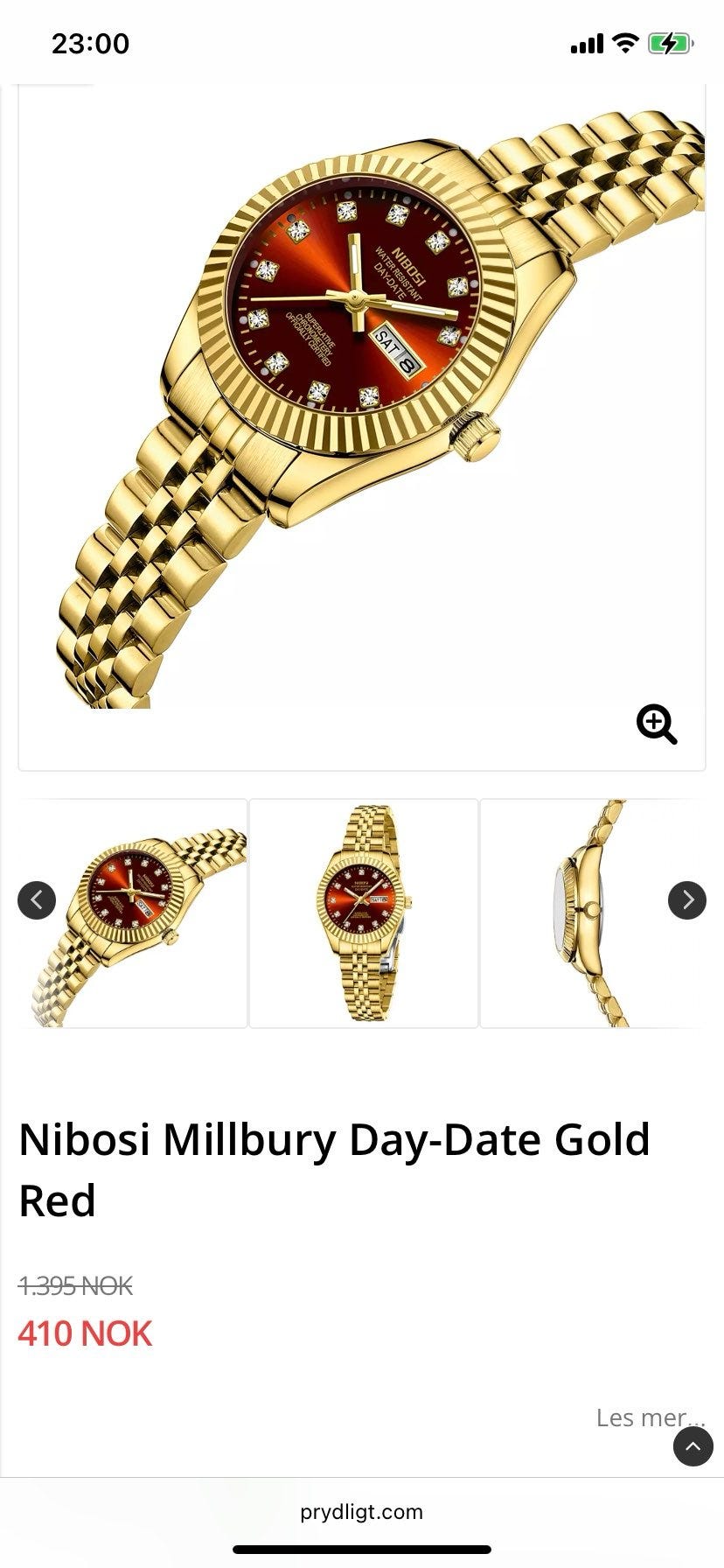Image resolution: width=724 pixels, height=1568 pixels.
Task: Advance thumbnails with the right arrow
Action: [687, 899]
